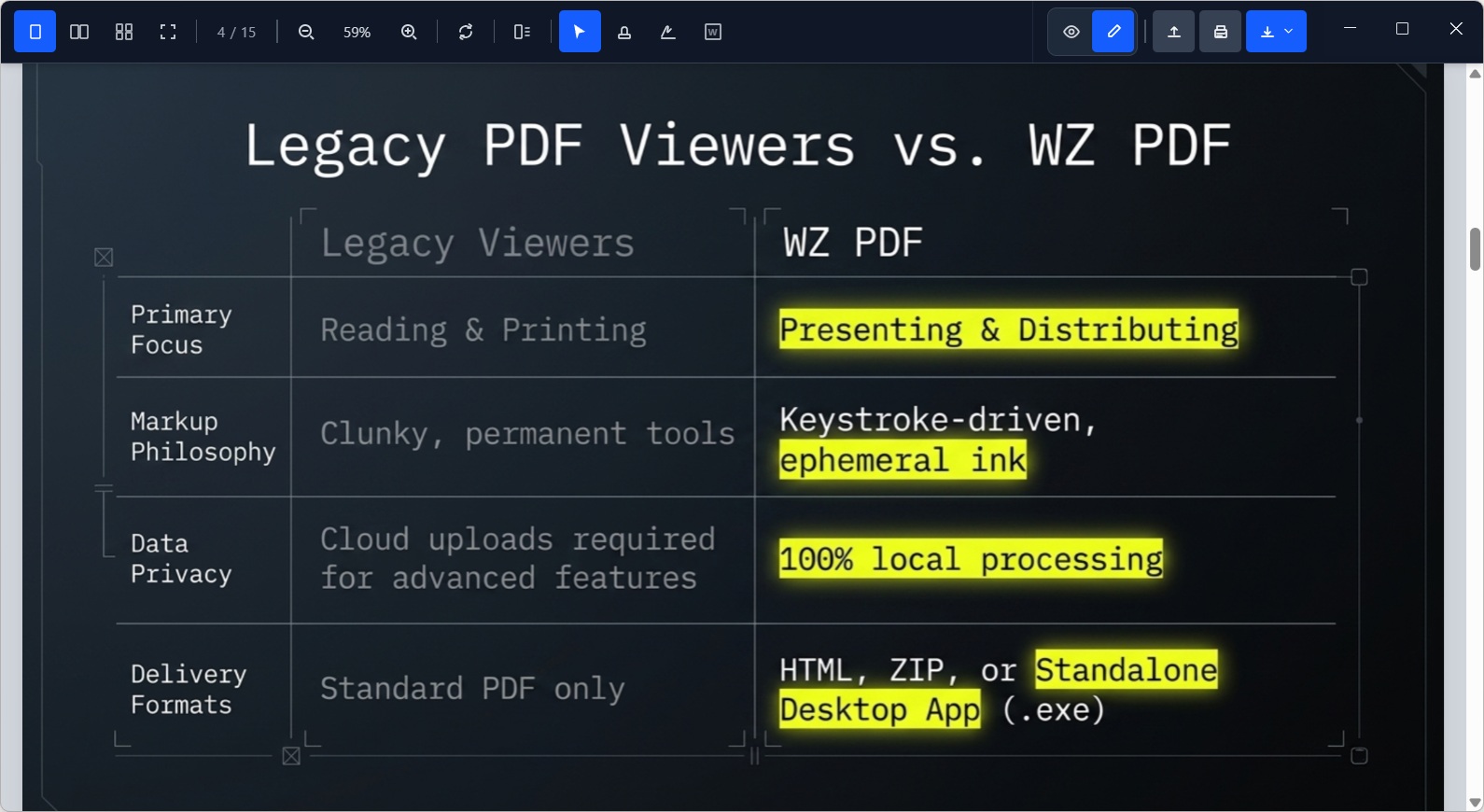Switch to single page view
This screenshot has width=1484, height=812.
point(35,32)
